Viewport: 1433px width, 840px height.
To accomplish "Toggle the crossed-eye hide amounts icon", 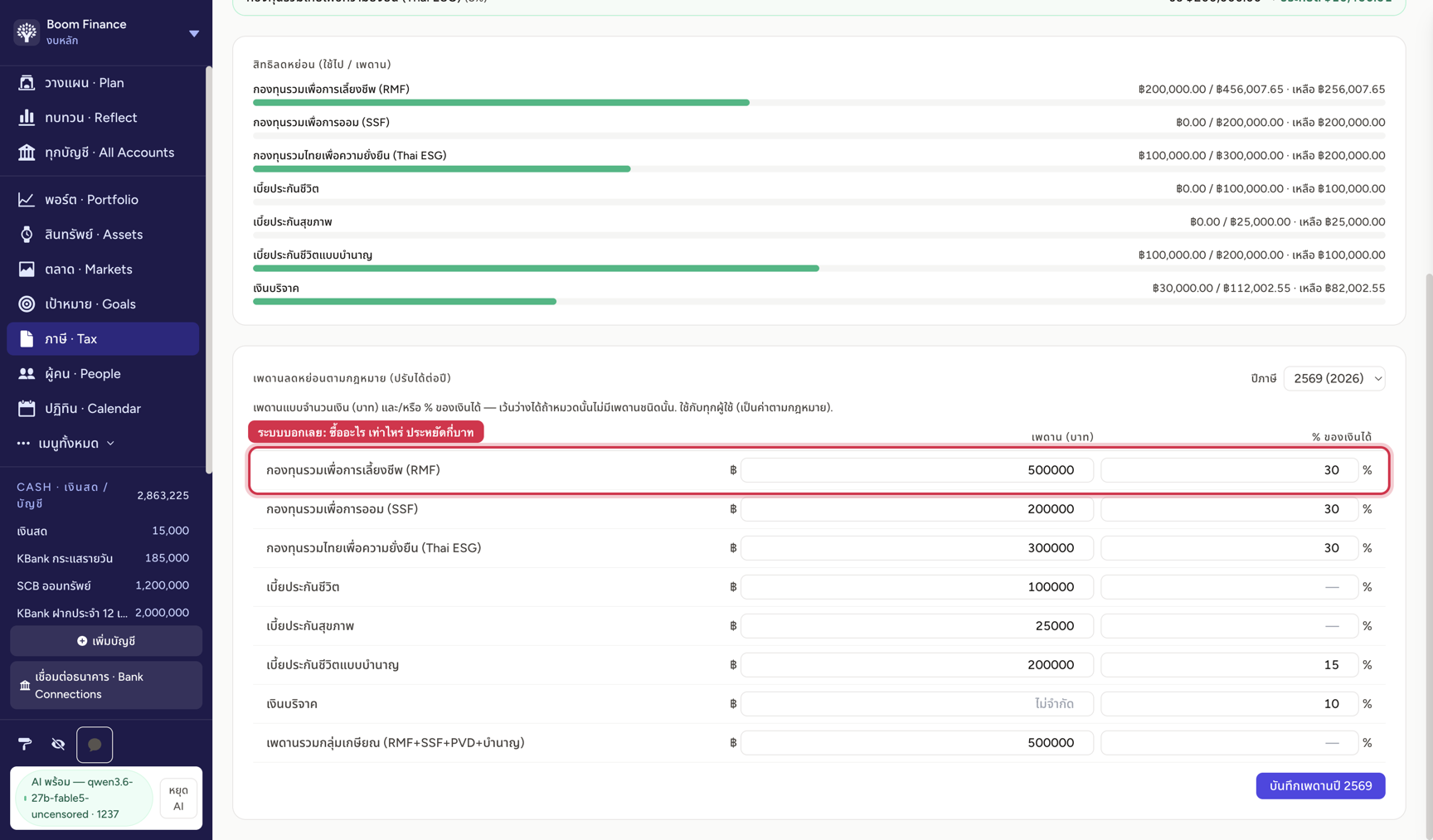I will pos(58,744).
